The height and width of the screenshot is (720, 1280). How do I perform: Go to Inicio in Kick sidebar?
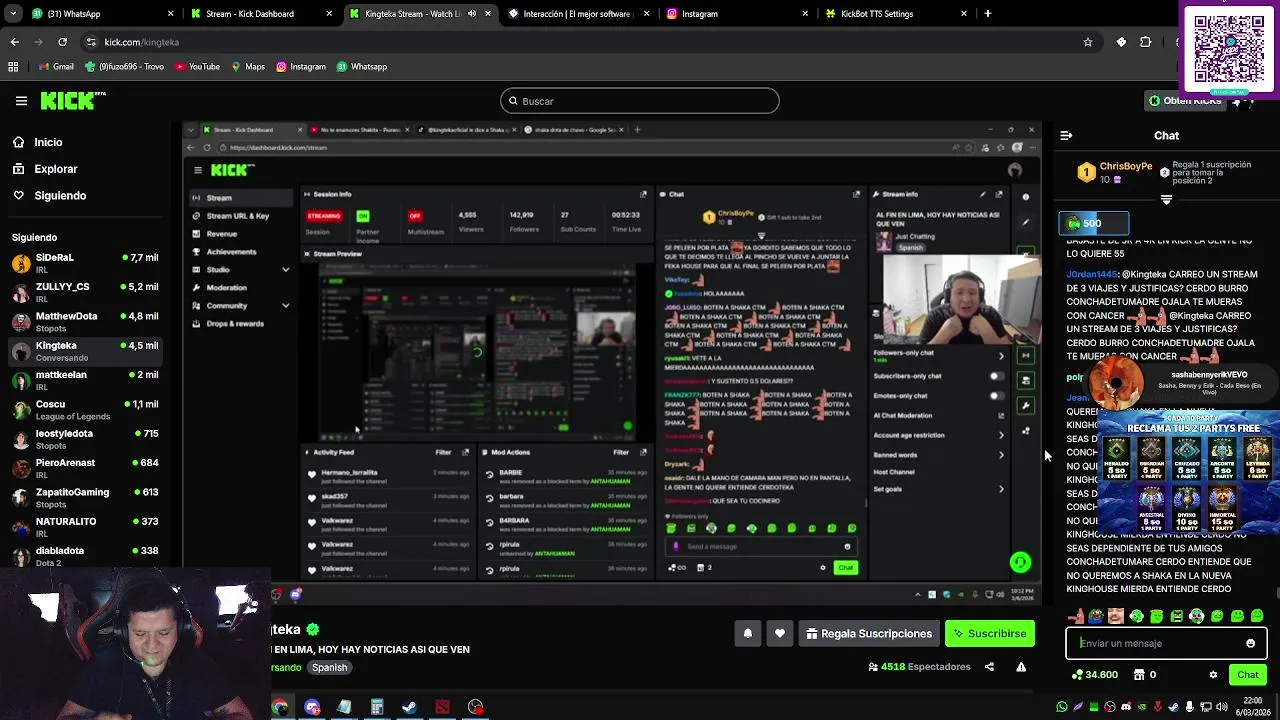tap(48, 142)
